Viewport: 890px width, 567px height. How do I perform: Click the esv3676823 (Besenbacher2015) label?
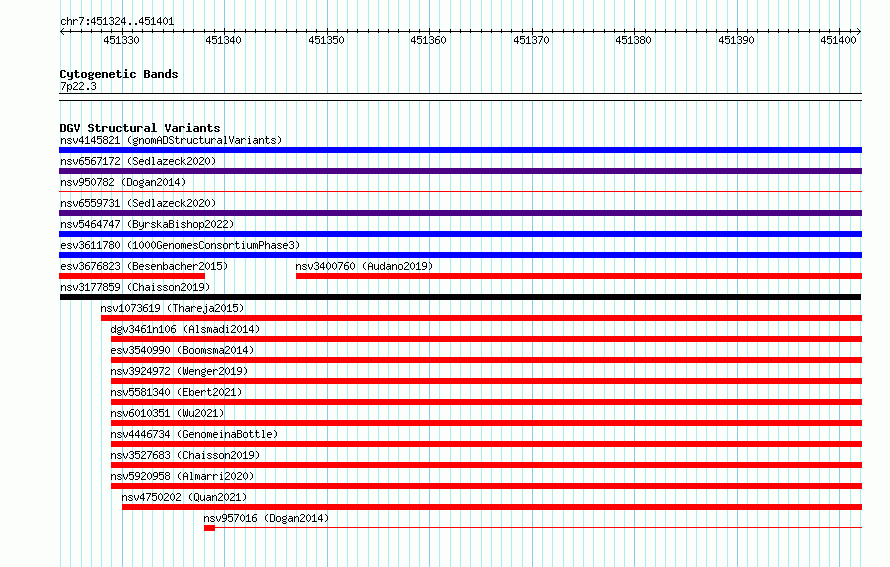coord(144,266)
